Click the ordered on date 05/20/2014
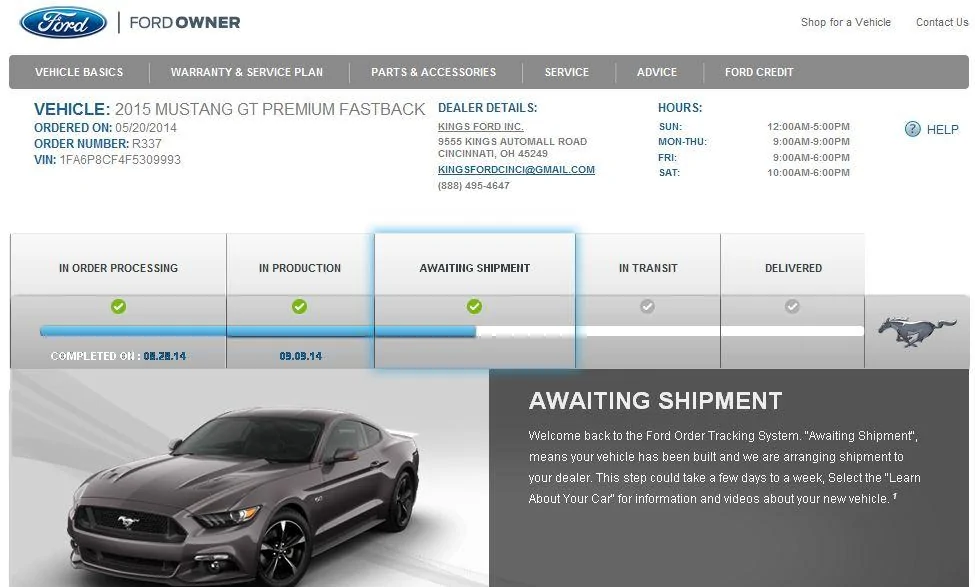The width and height of the screenshot is (975, 587). point(146,127)
